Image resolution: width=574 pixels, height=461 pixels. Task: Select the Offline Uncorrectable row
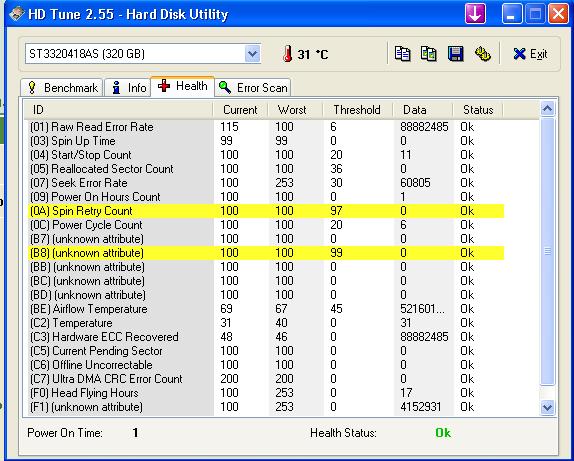pyautogui.click(x=266, y=365)
